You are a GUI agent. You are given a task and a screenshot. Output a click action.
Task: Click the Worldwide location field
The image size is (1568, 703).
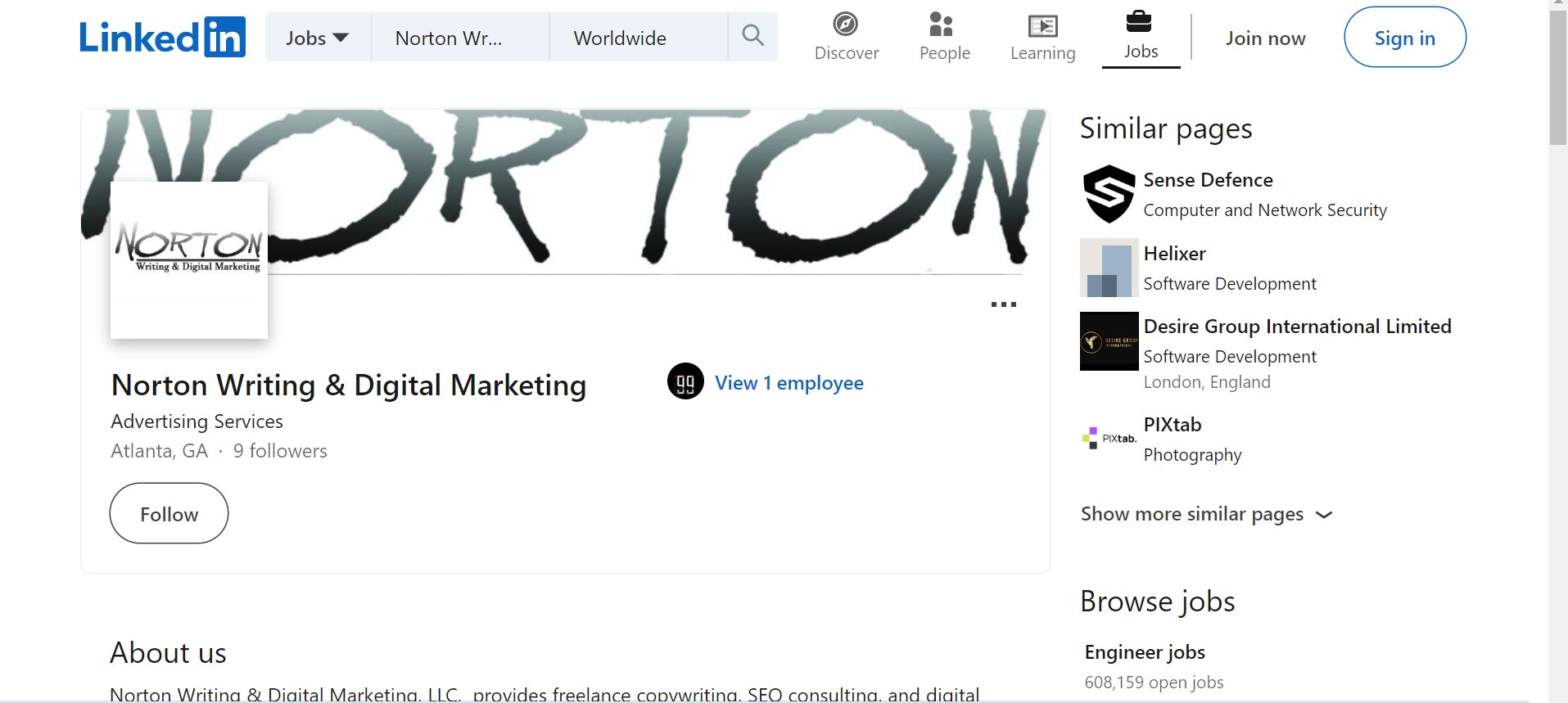638,38
